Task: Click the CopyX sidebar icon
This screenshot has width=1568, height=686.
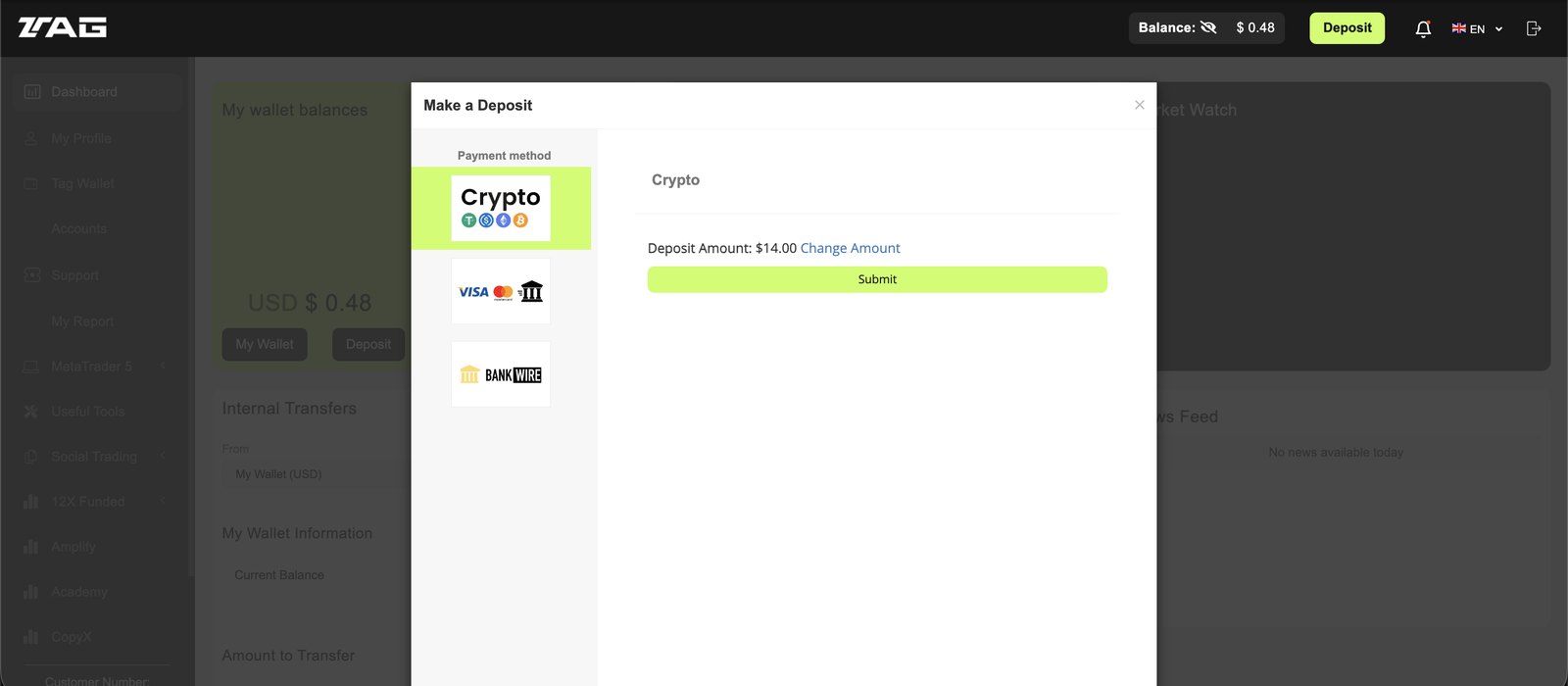Action: tap(31, 637)
